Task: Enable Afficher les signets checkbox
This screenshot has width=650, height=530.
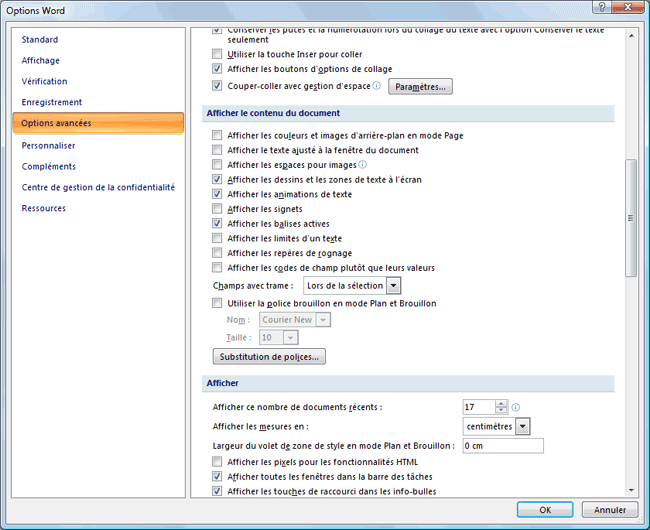Action: coord(218,209)
